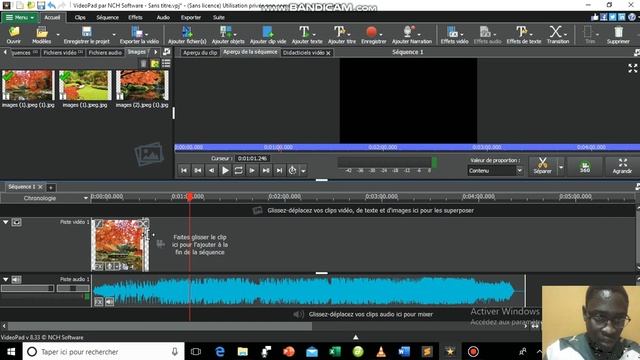Open the Modèles templates icon
This screenshot has height=360, width=640.
tap(41, 35)
